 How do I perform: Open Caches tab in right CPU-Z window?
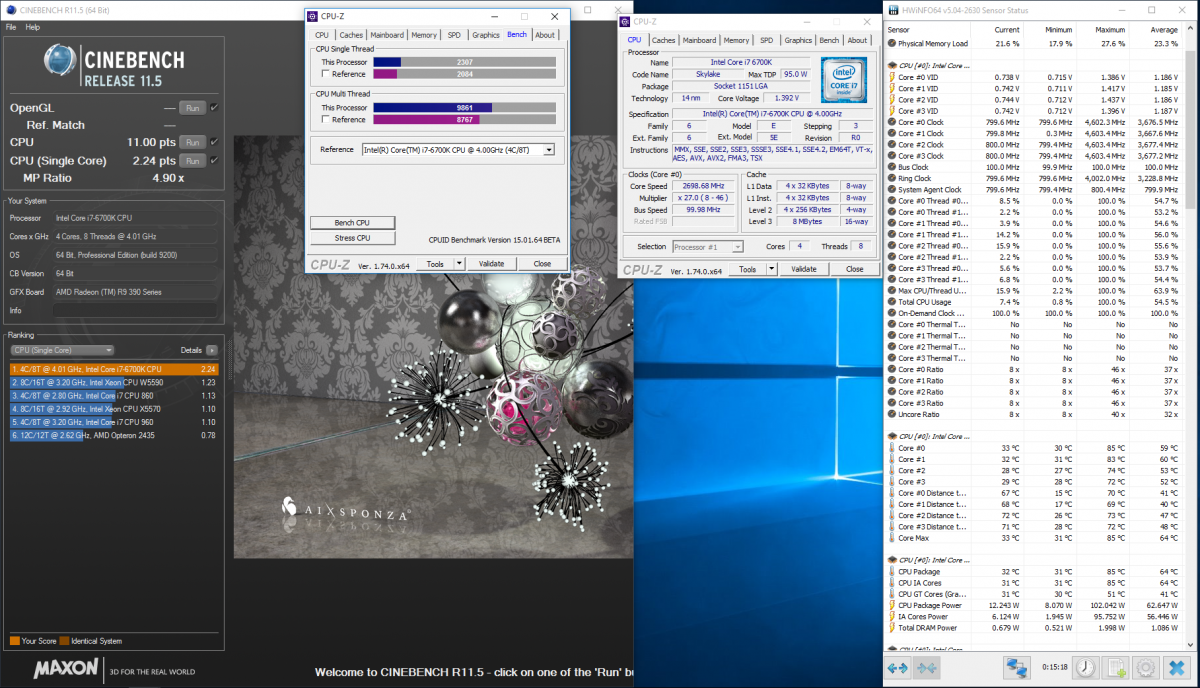point(664,40)
